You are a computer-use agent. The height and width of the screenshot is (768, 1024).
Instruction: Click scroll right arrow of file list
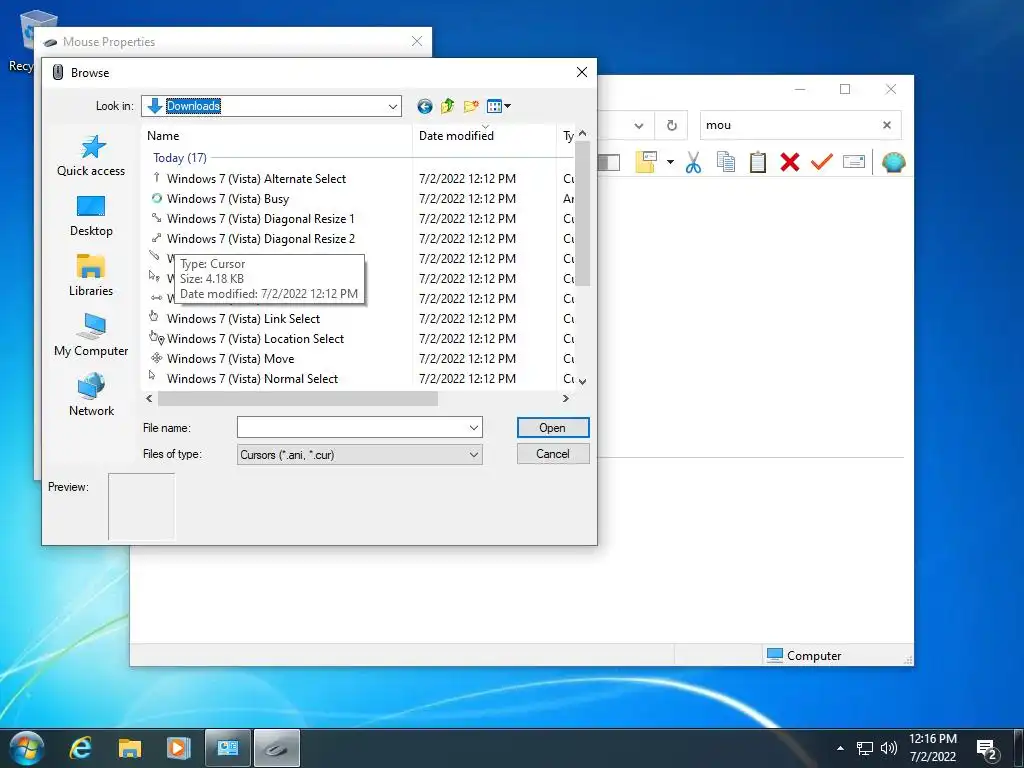(566, 398)
